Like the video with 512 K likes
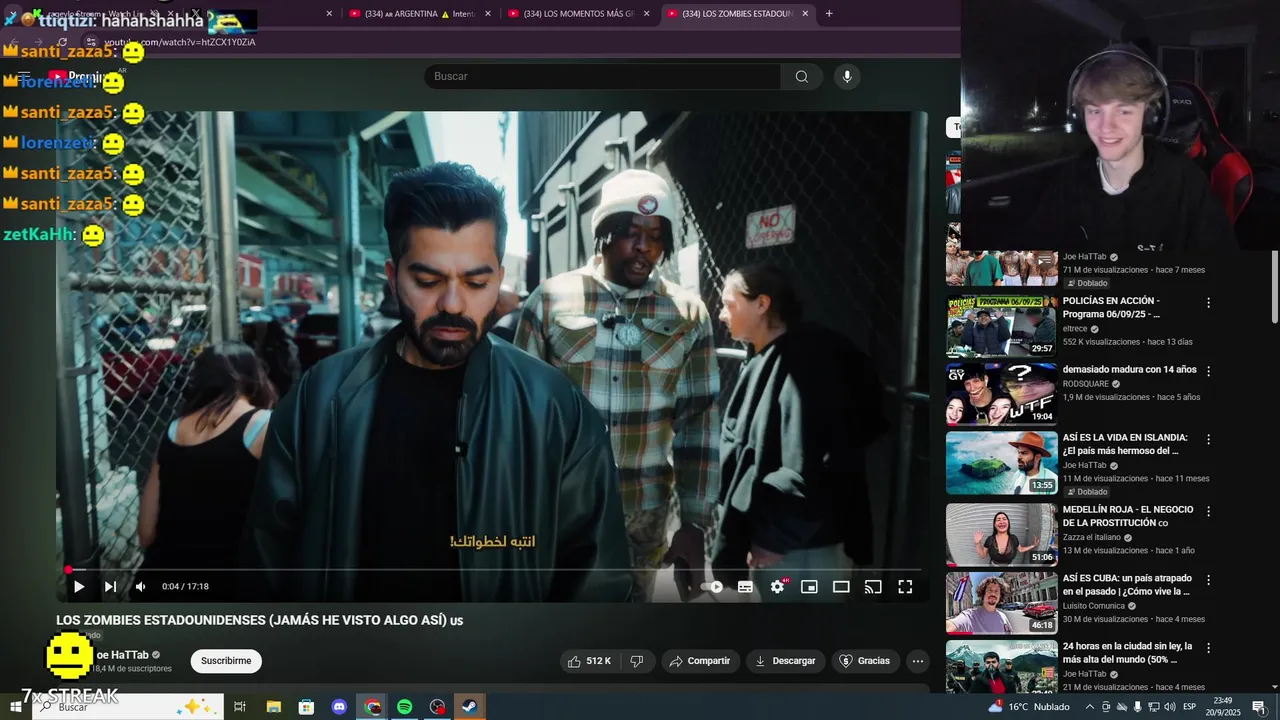Viewport: 1280px width, 720px height. [589, 661]
